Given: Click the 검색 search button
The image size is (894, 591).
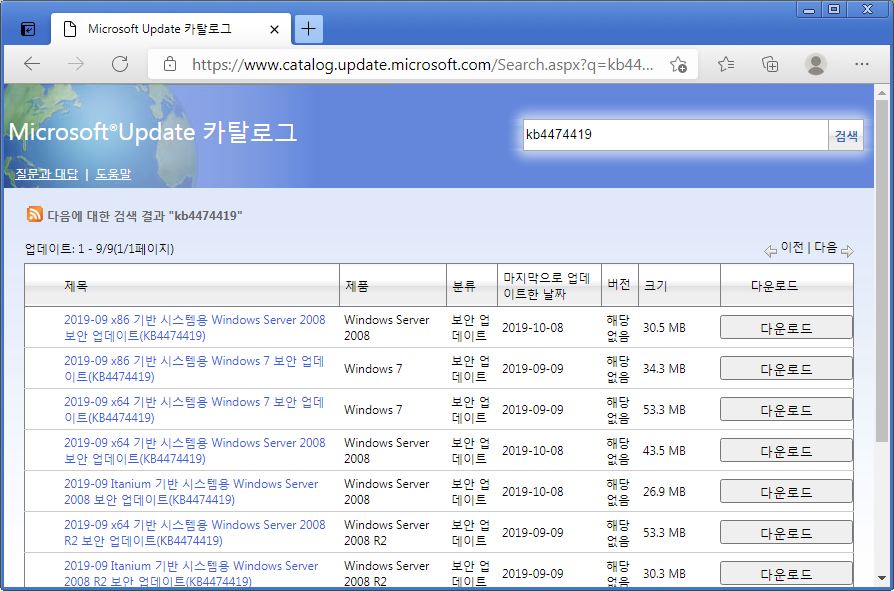Looking at the screenshot, I should click(x=846, y=136).
